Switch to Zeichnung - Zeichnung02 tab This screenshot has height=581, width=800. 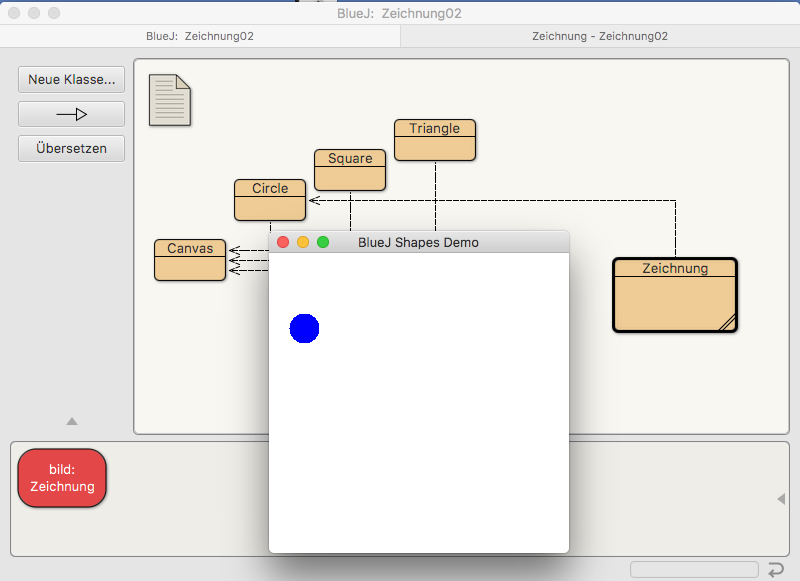pyautogui.click(x=600, y=35)
